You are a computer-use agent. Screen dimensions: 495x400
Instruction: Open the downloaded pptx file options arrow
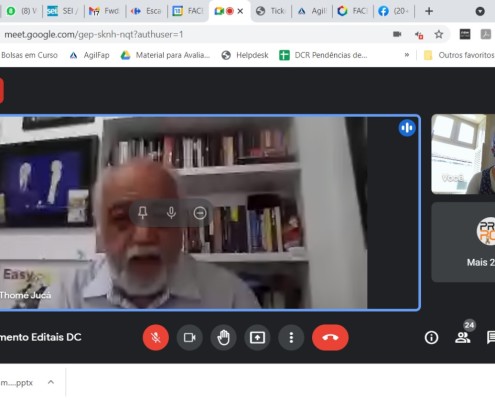click(x=51, y=382)
